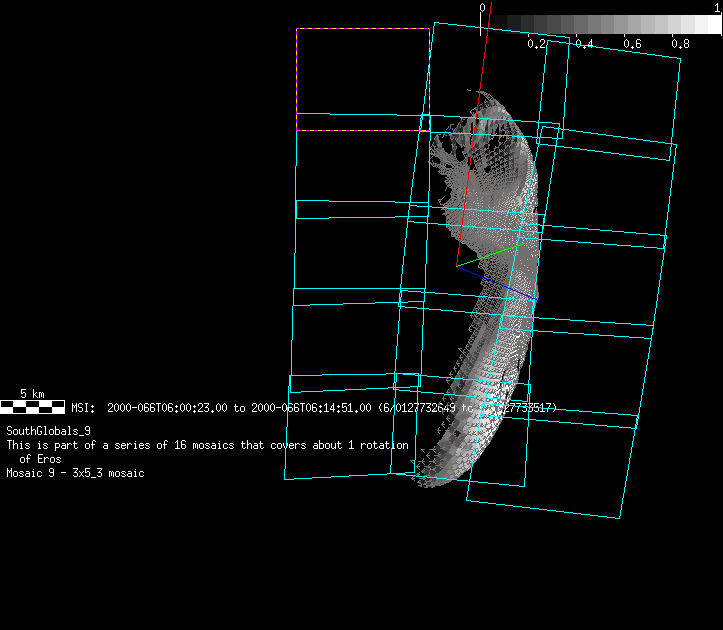Click the green axis line
The image size is (723, 630).
[490, 255]
